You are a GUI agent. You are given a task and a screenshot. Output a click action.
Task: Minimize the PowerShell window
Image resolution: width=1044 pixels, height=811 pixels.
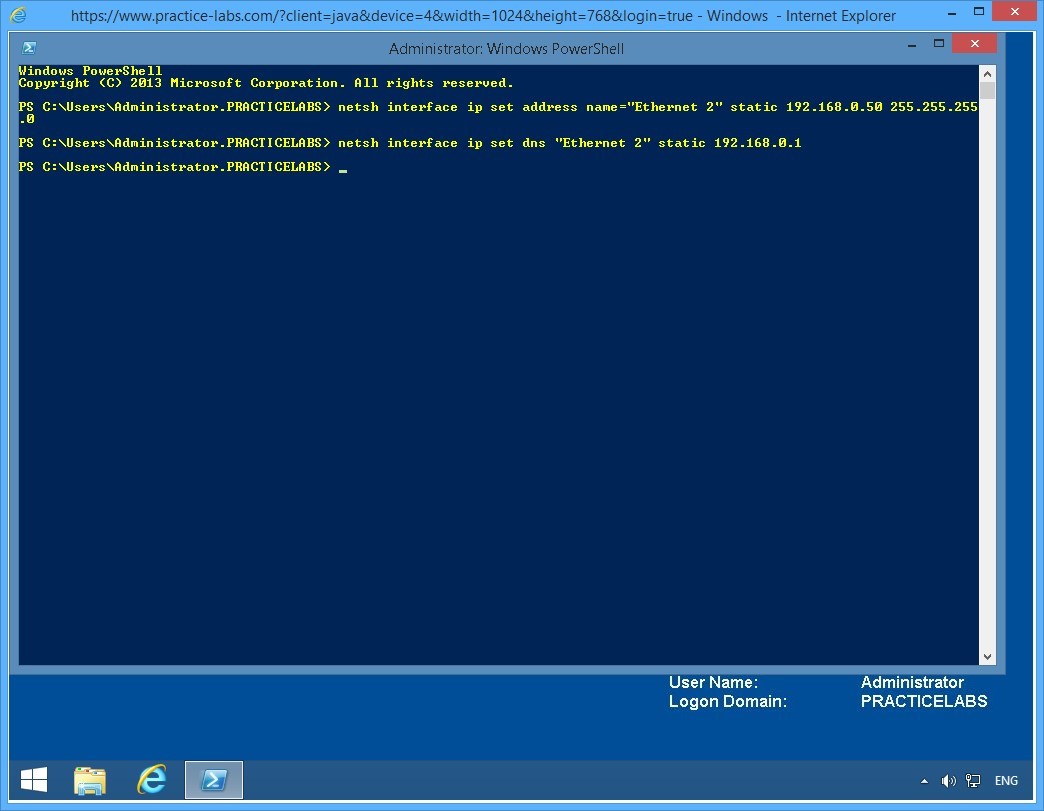[911, 44]
